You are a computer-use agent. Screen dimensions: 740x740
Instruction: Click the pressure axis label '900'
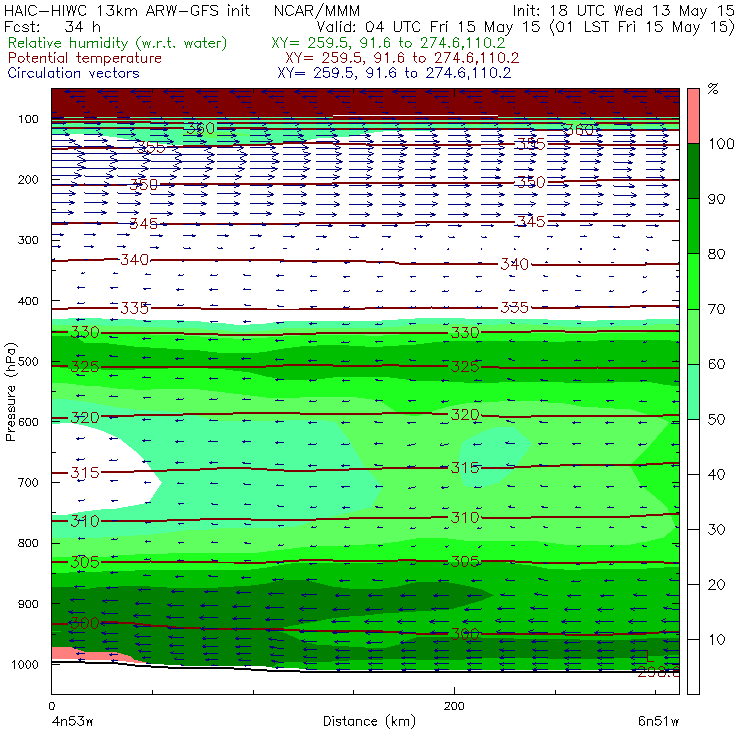[28, 604]
